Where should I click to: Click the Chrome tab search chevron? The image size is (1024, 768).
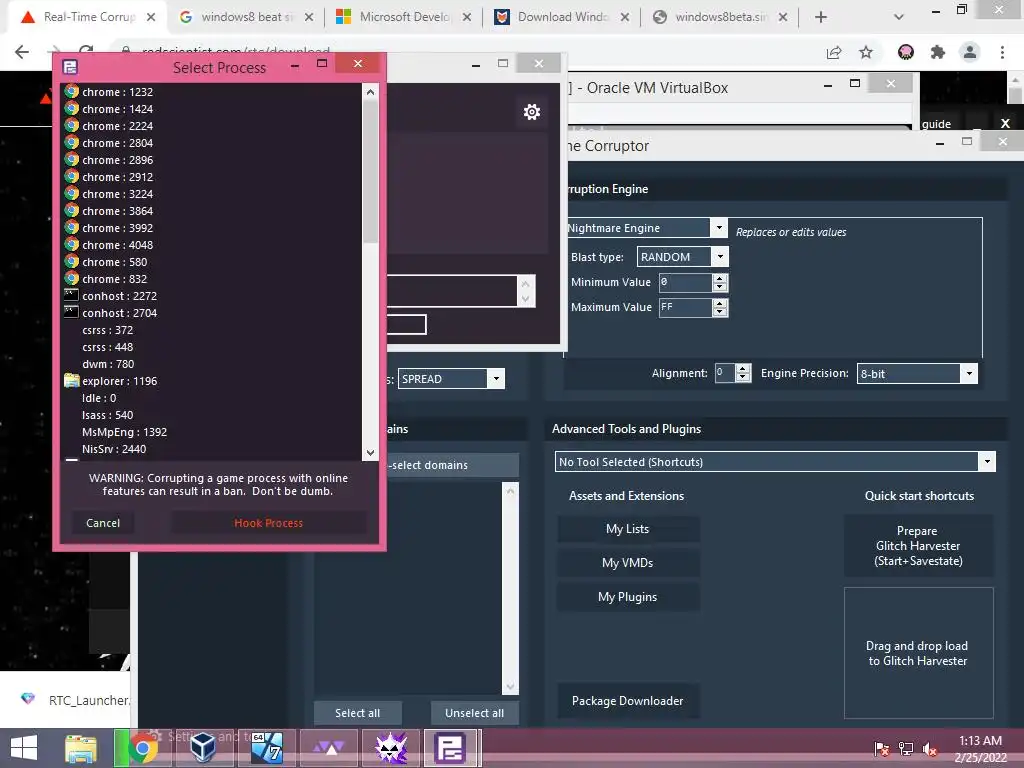(x=899, y=17)
